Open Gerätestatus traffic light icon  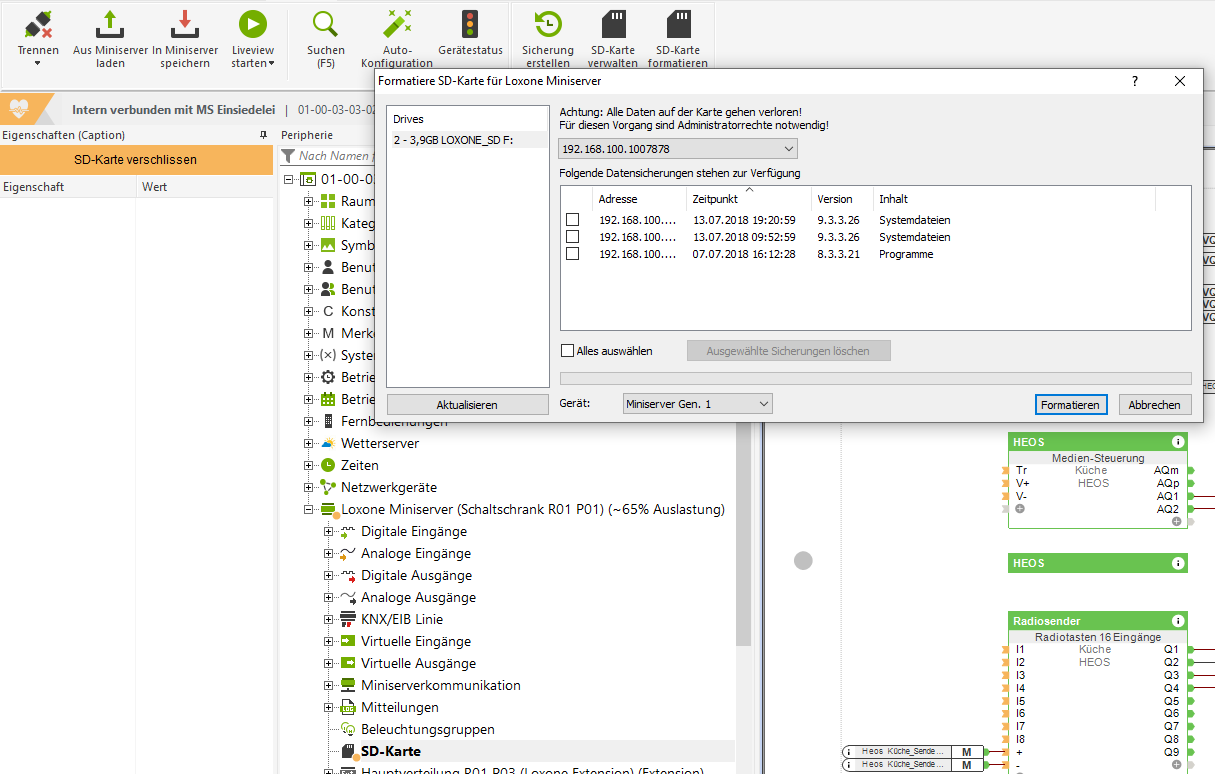(470, 25)
